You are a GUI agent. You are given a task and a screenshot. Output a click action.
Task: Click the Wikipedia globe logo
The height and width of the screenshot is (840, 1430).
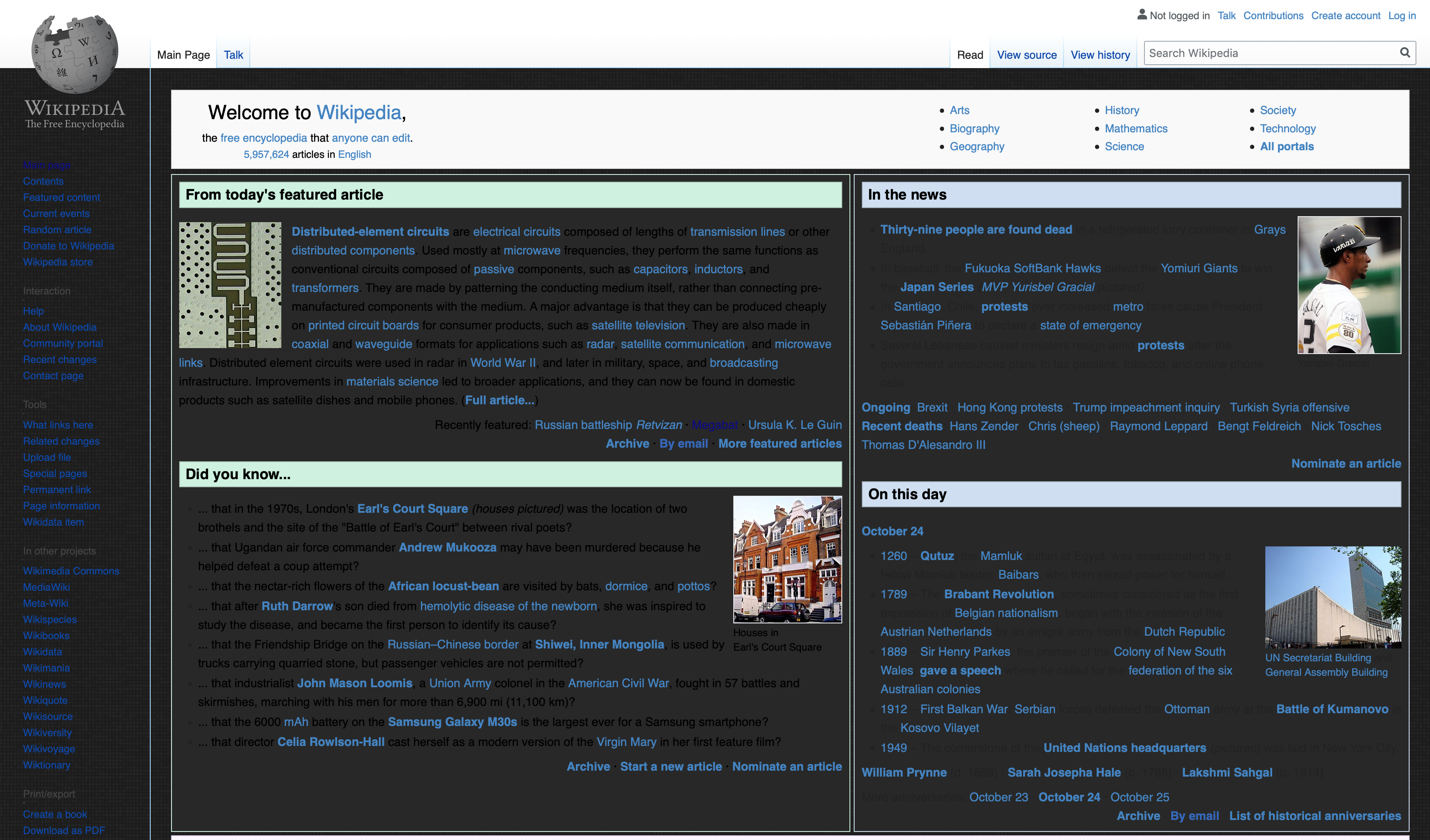(x=75, y=54)
